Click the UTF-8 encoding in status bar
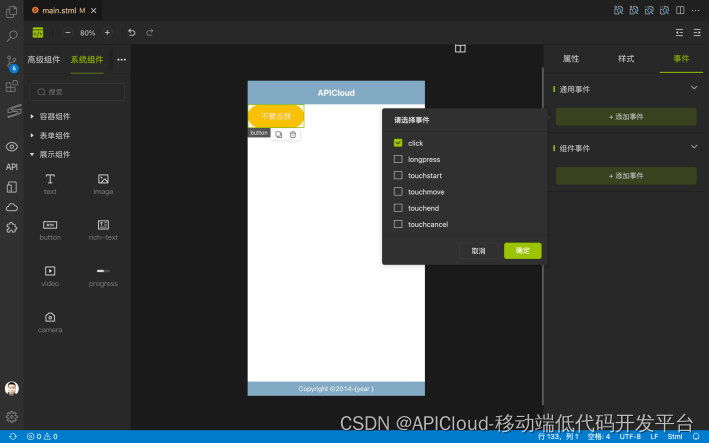The image size is (709, 443). point(630,436)
